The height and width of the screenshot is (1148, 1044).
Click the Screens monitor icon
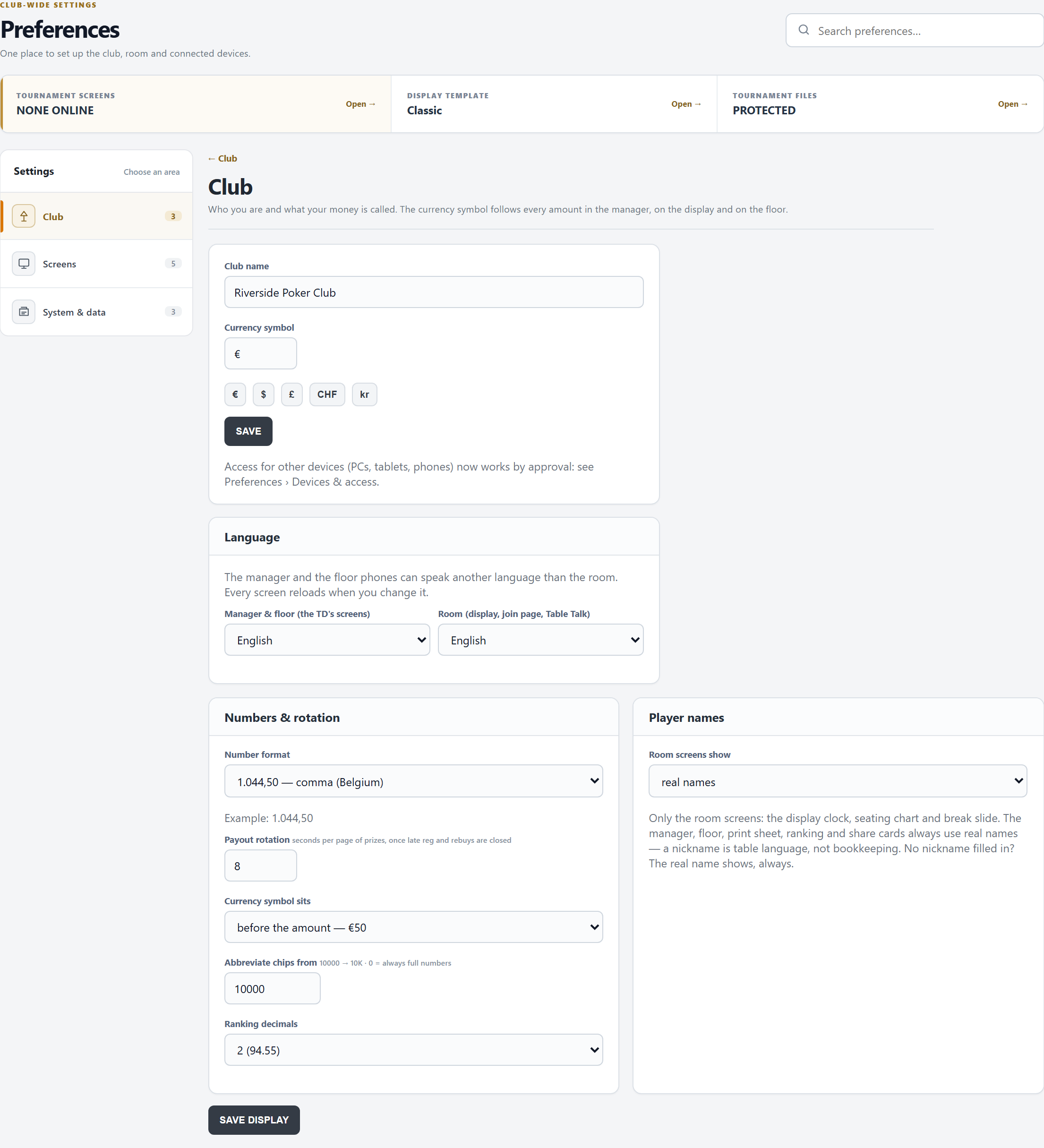[x=23, y=264]
